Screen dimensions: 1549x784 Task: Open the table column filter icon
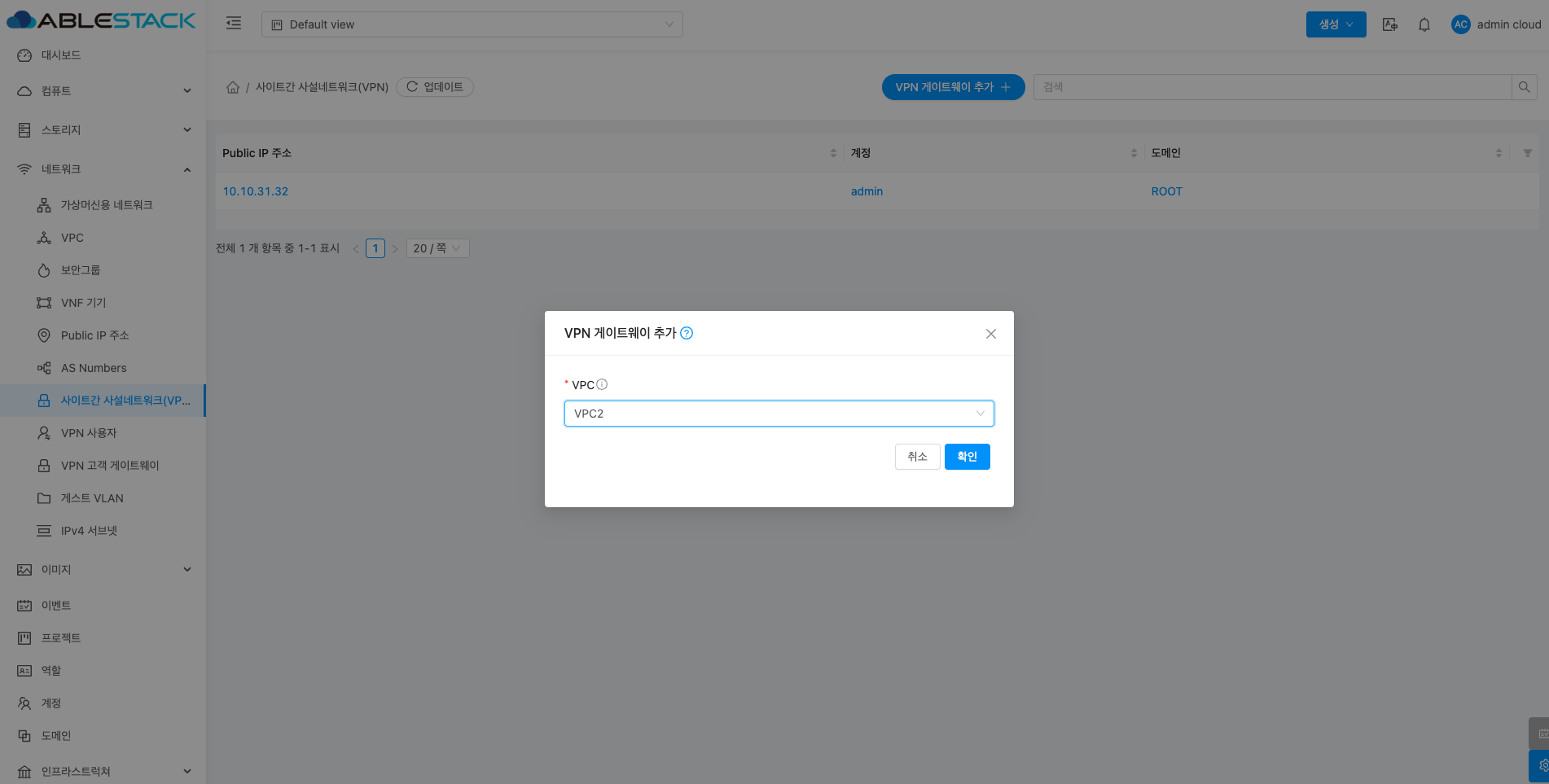click(1528, 153)
